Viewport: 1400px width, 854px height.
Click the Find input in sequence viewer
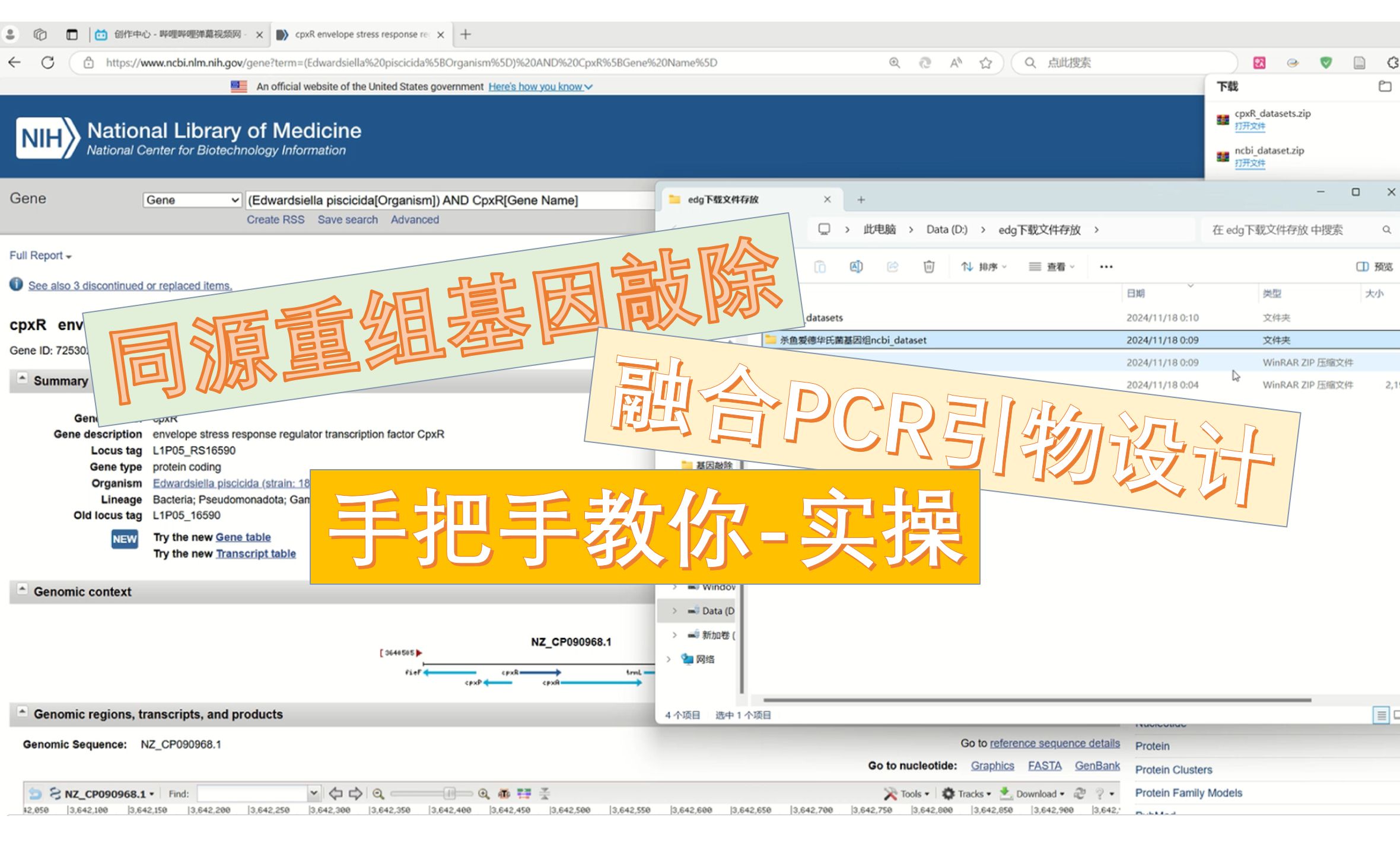(252, 794)
